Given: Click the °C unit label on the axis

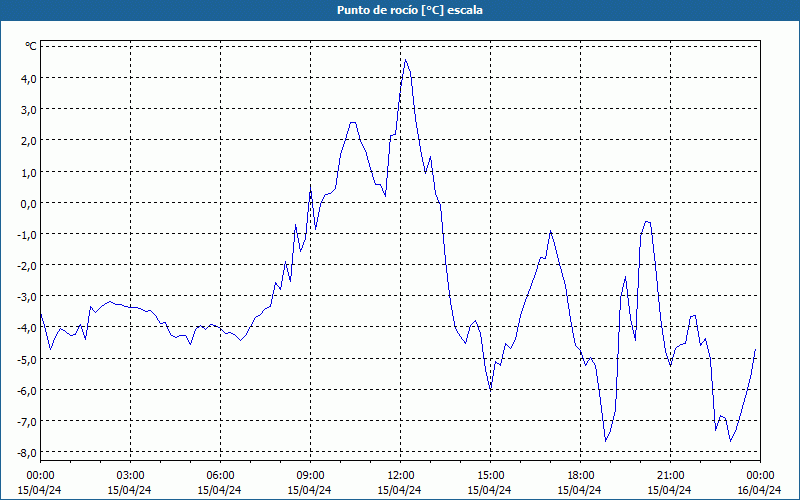Looking at the screenshot, I should pyautogui.click(x=30, y=46).
